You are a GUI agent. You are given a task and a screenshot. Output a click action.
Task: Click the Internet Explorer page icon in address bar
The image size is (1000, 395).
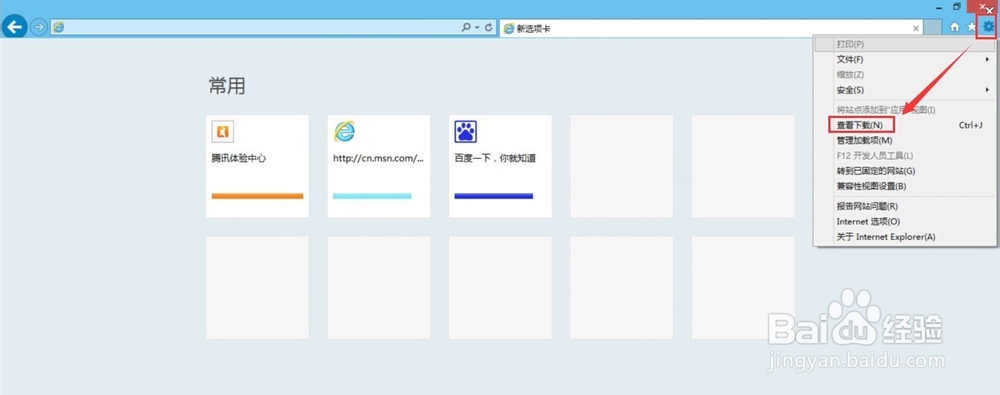tap(59, 27)
